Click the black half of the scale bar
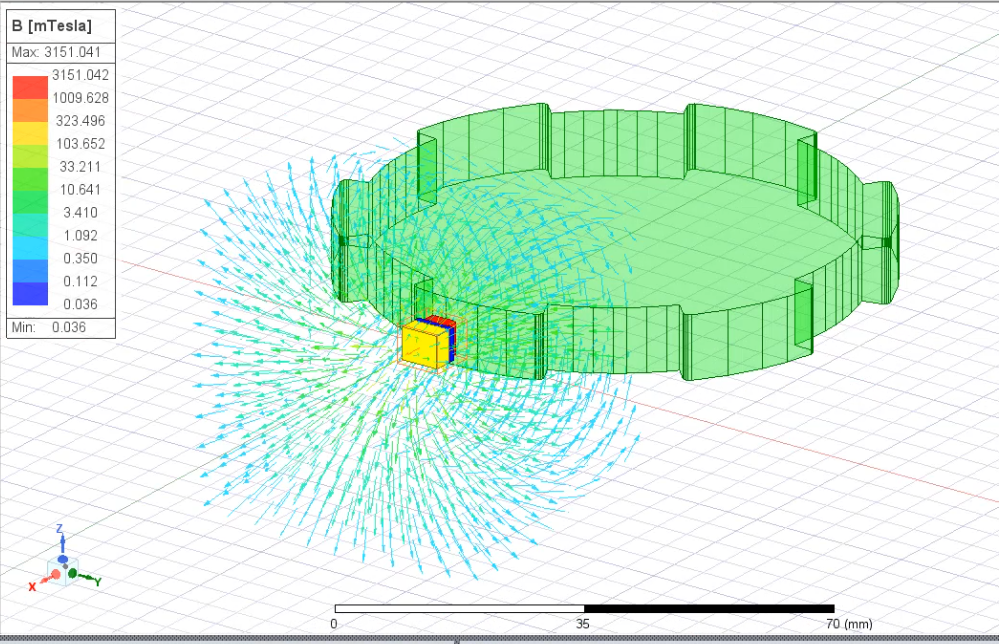 [x=709, y=609]
